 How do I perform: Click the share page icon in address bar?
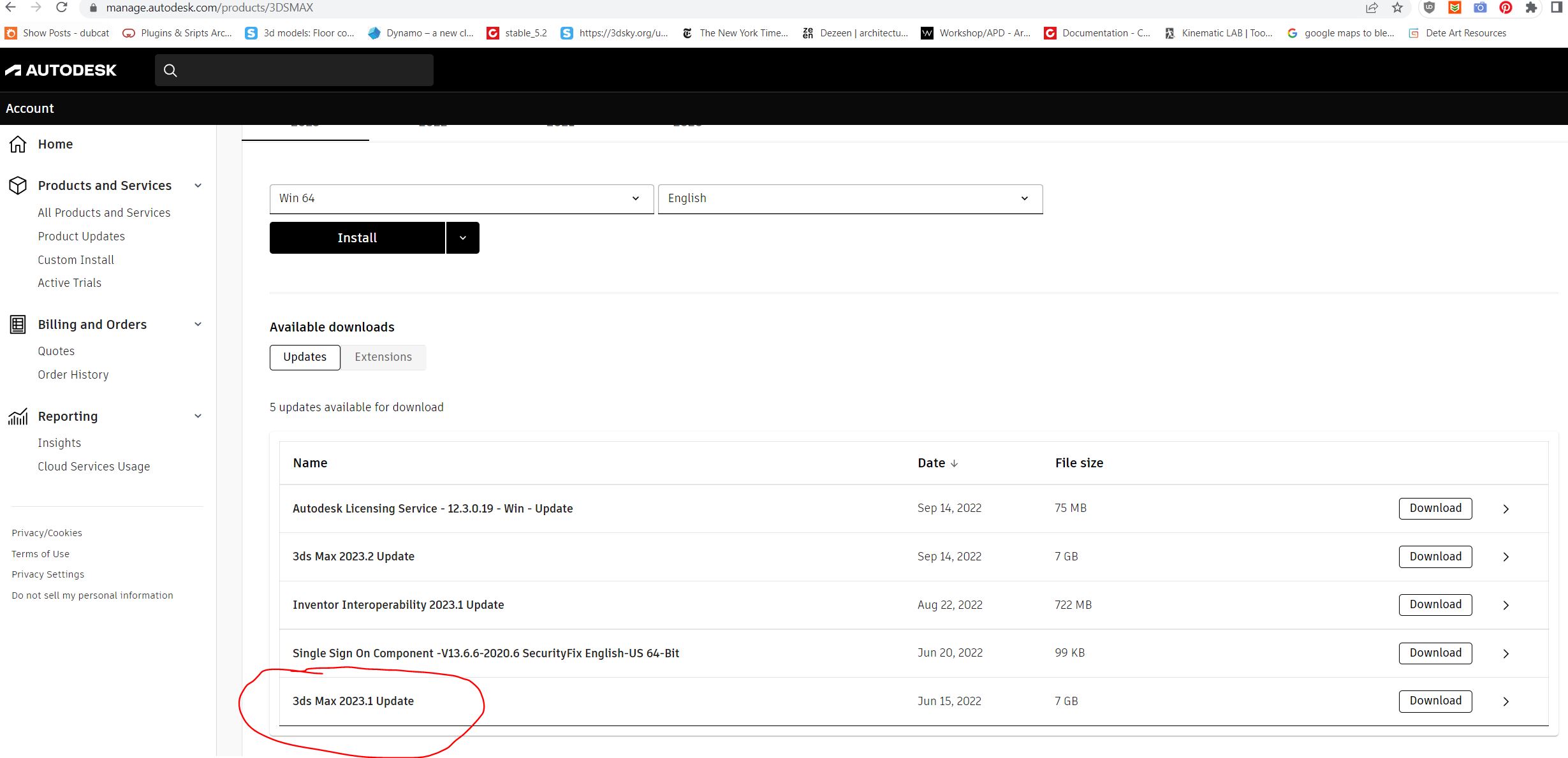(1372, 8)
